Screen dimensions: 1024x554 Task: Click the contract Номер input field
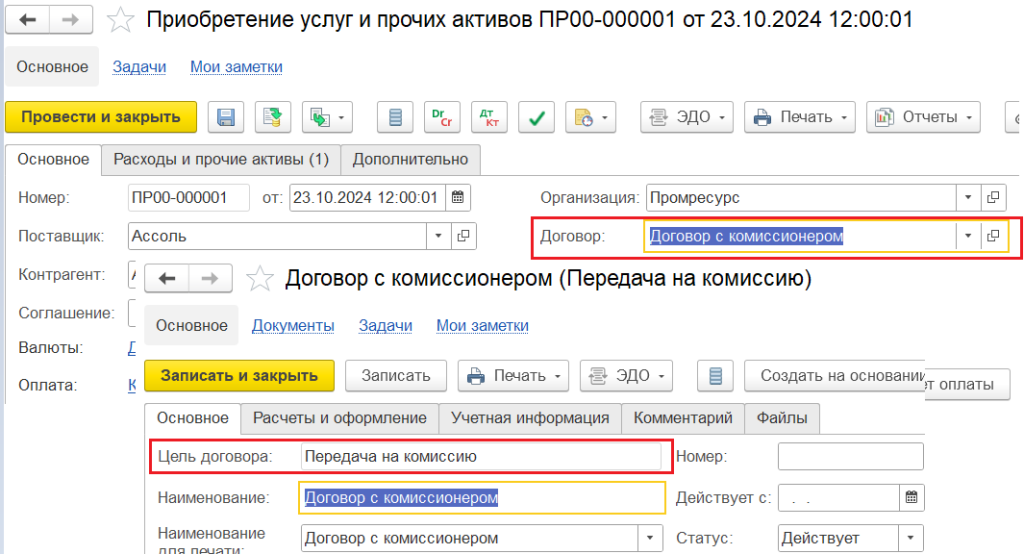pyautogui.click(x=850, y=456)
